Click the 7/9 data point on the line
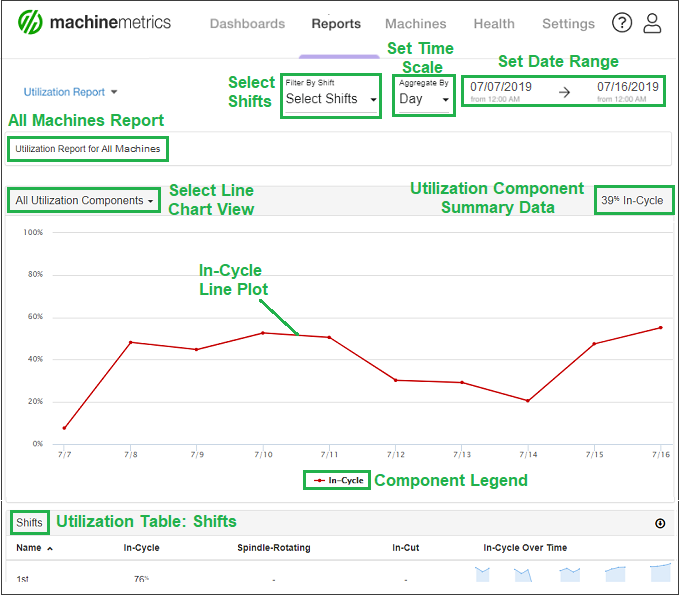Viewport: 681px width, 597px height. 196,350
